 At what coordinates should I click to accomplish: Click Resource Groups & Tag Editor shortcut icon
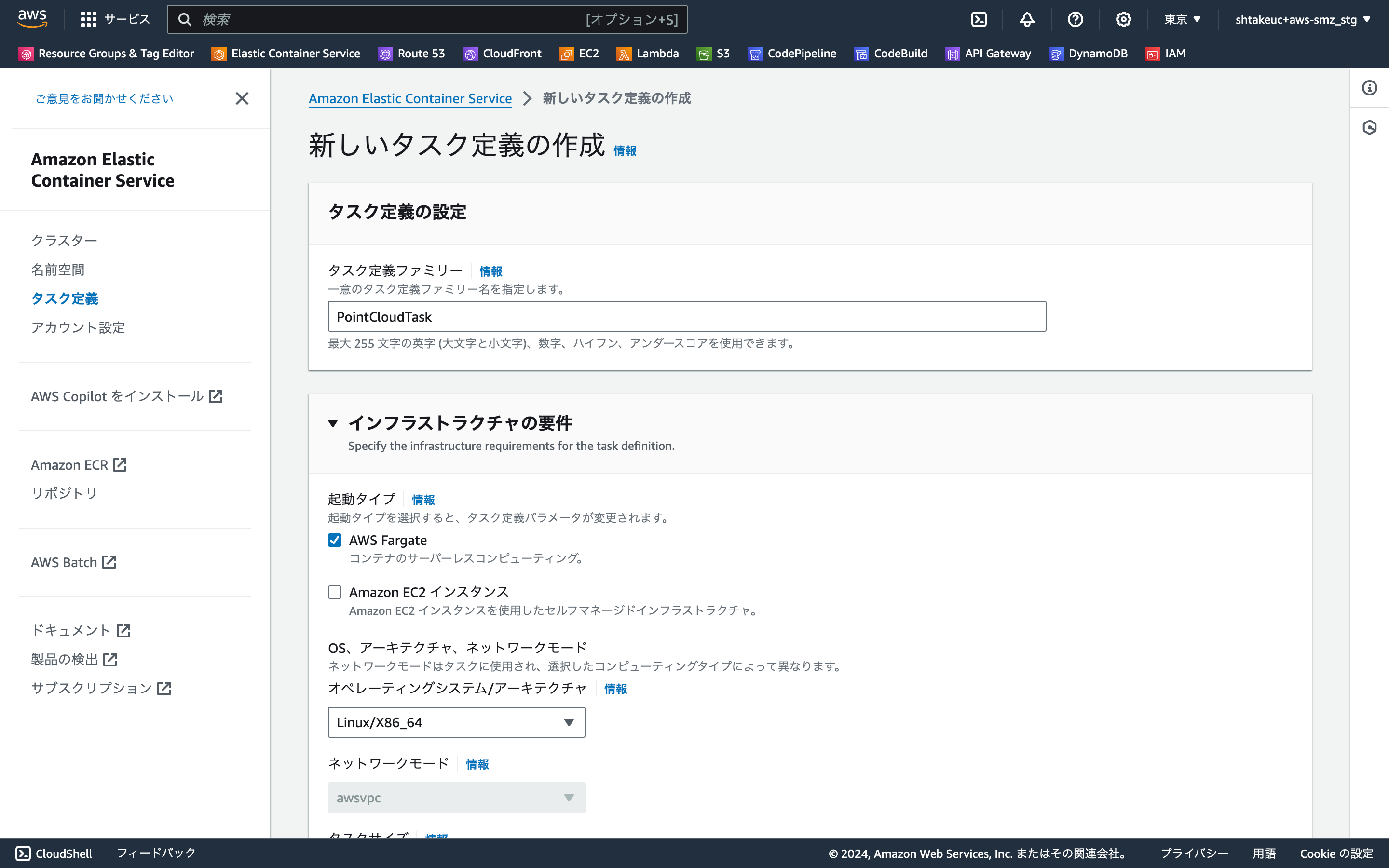26,54
